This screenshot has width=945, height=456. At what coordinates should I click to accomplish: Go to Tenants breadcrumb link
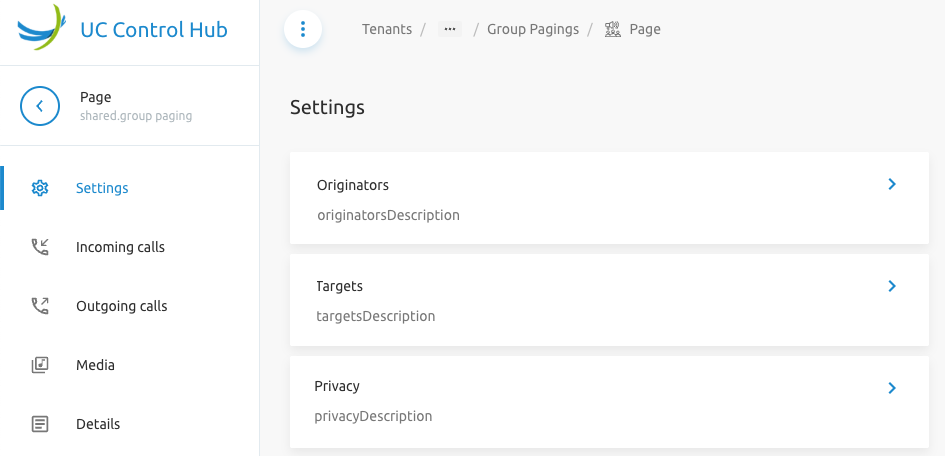pos(387,29)
